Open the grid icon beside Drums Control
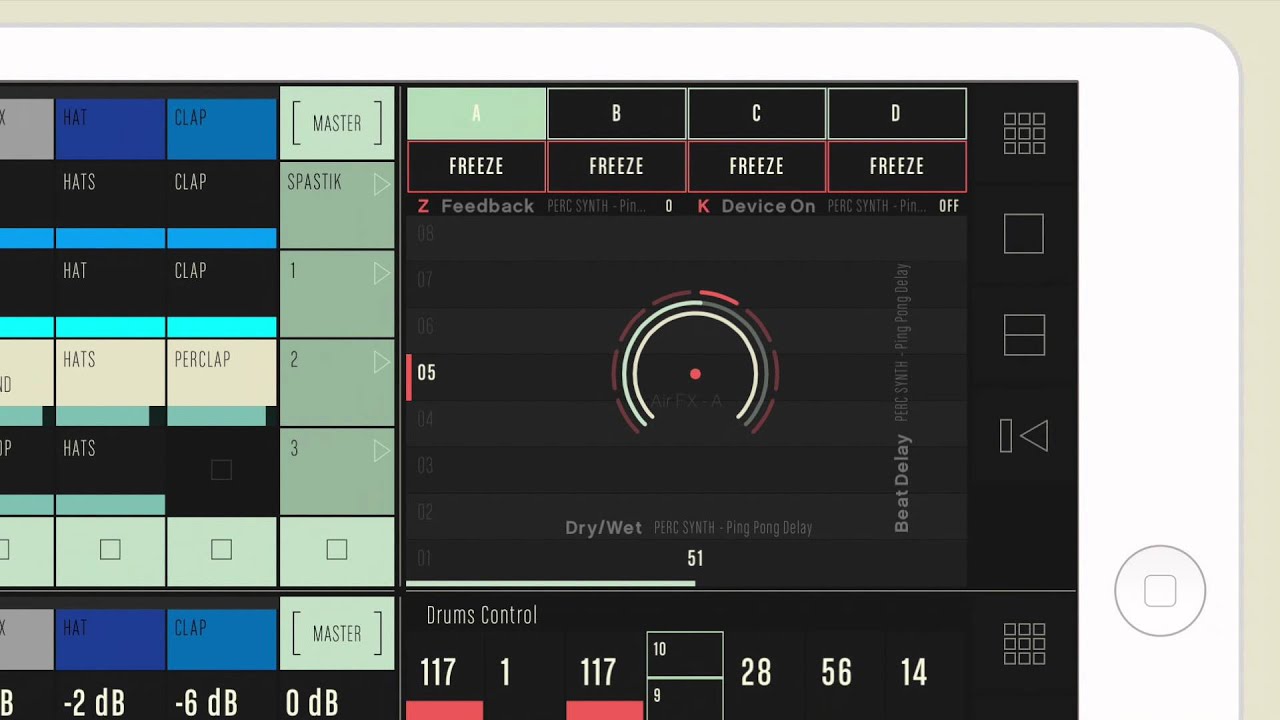 coord(1024,644)
